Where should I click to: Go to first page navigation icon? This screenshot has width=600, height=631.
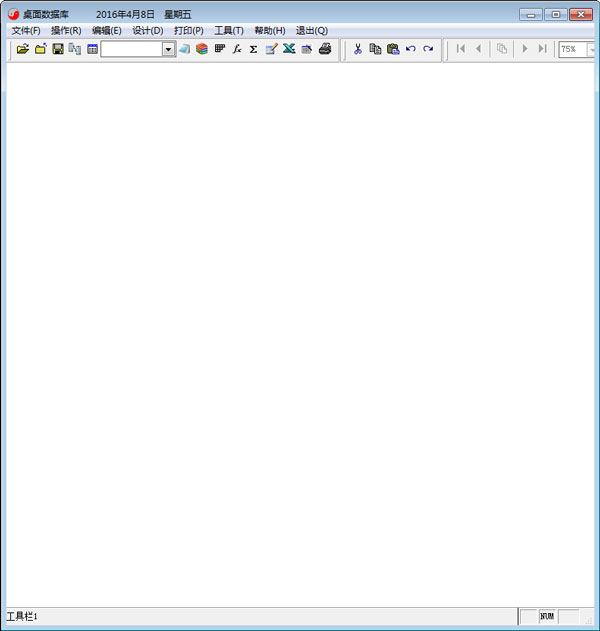coord(461,49)
